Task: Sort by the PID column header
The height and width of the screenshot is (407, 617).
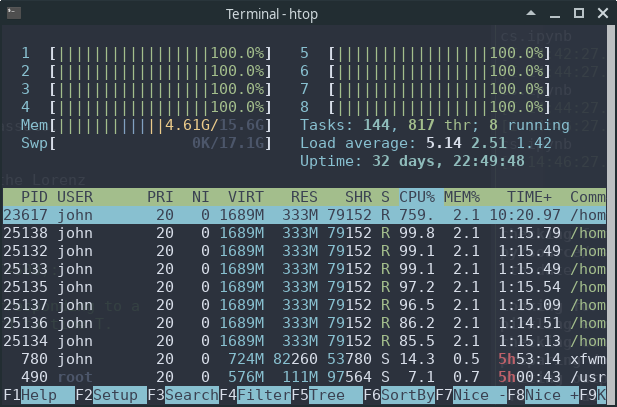Action: coord(34,197)
